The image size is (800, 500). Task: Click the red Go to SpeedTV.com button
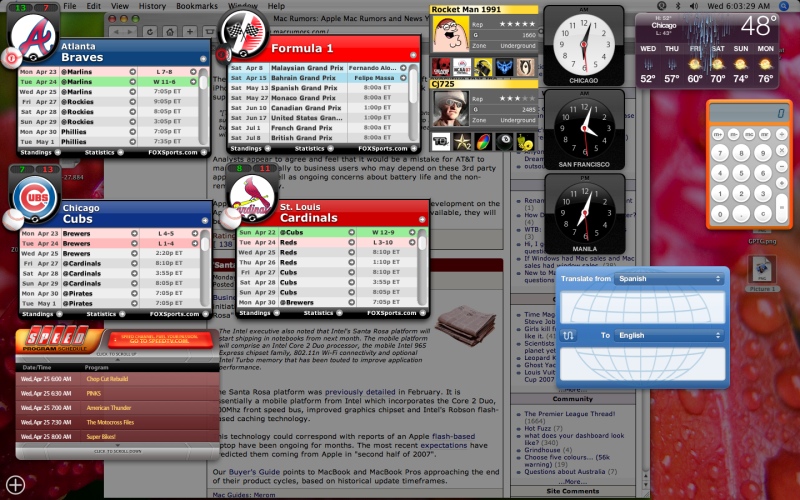coord(160,339)
